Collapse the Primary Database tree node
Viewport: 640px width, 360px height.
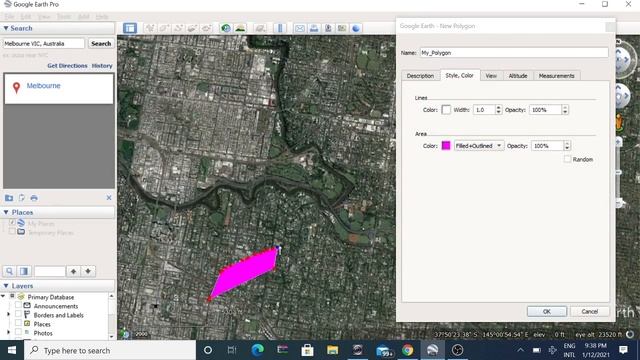click(x=4, y=296)
